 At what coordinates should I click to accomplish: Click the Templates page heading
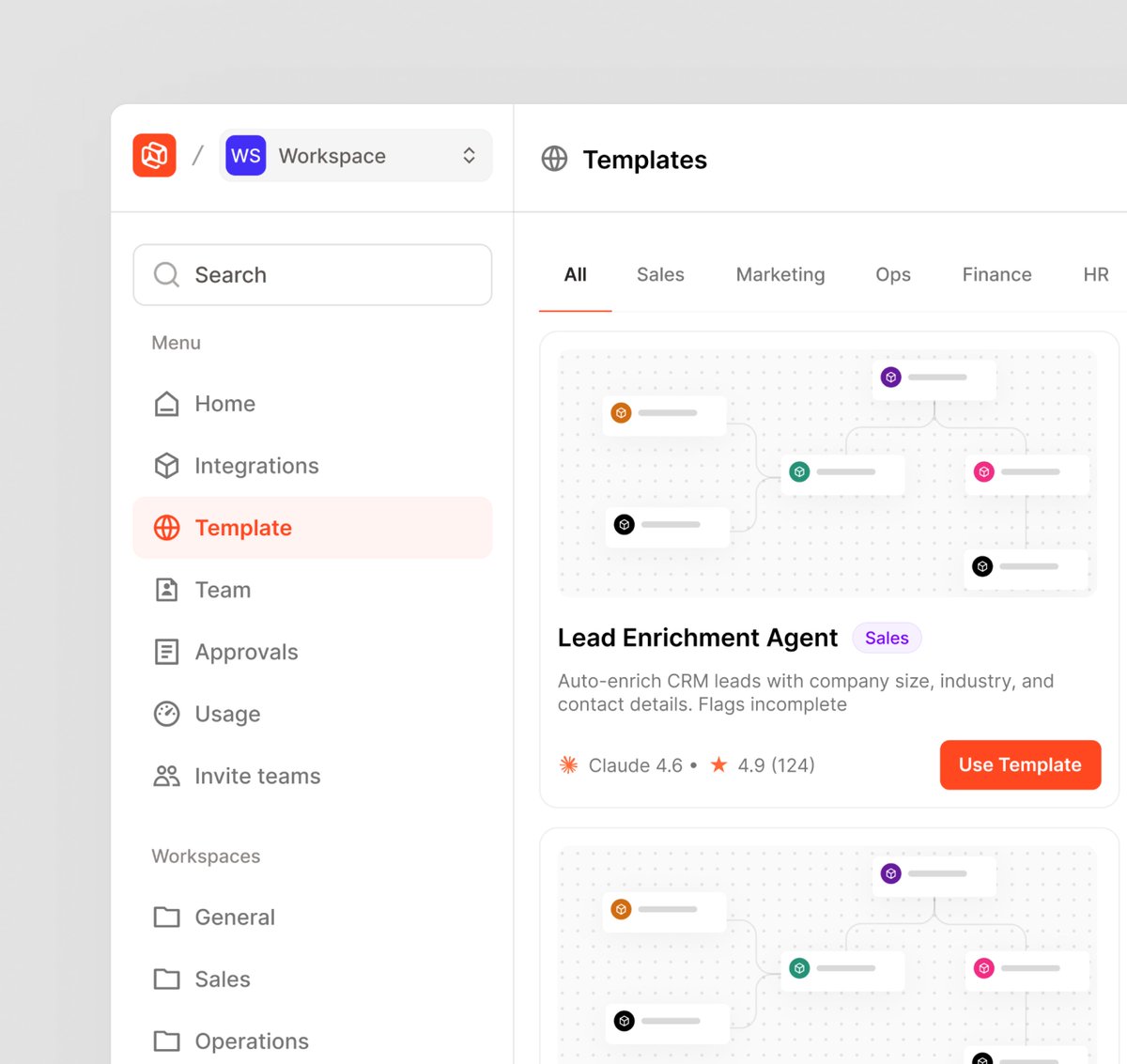point(644,160)
